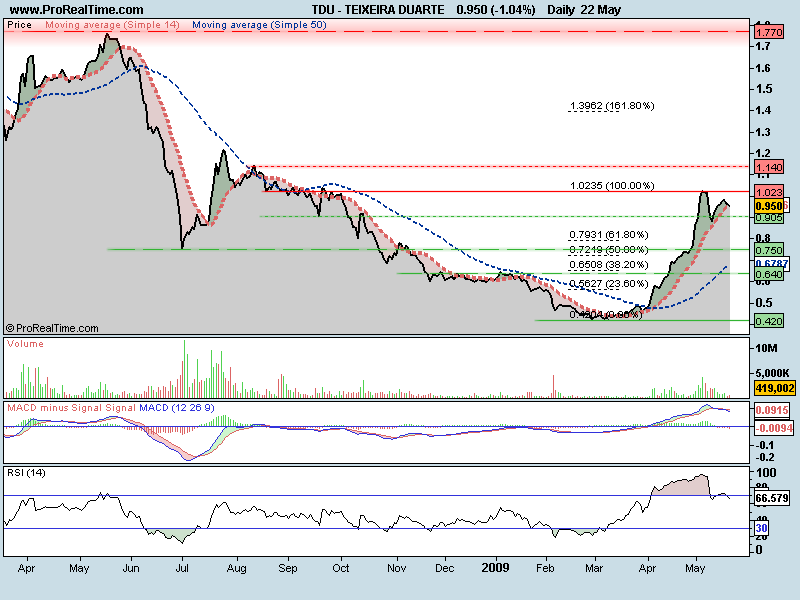Click the yellow 419,002 volume tag
The width and height of the screenshot is (800, 600).
tap(774, 388)
